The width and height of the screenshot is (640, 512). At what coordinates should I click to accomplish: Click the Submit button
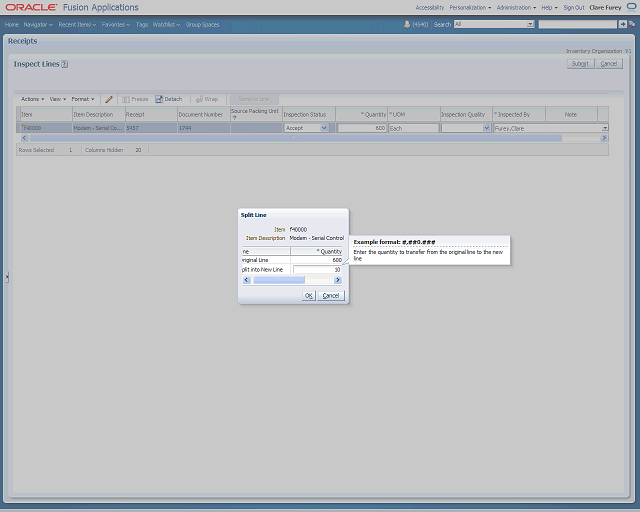point(580,64)
